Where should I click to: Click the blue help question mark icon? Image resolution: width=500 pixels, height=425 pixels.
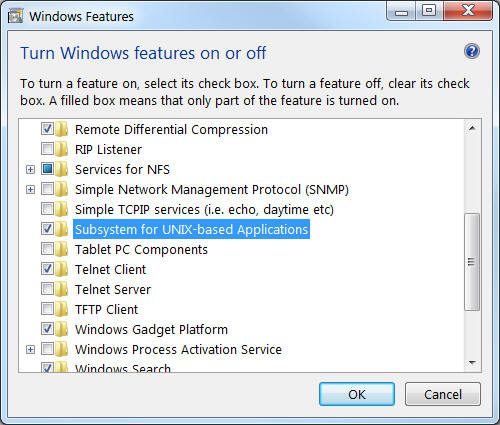472,51
